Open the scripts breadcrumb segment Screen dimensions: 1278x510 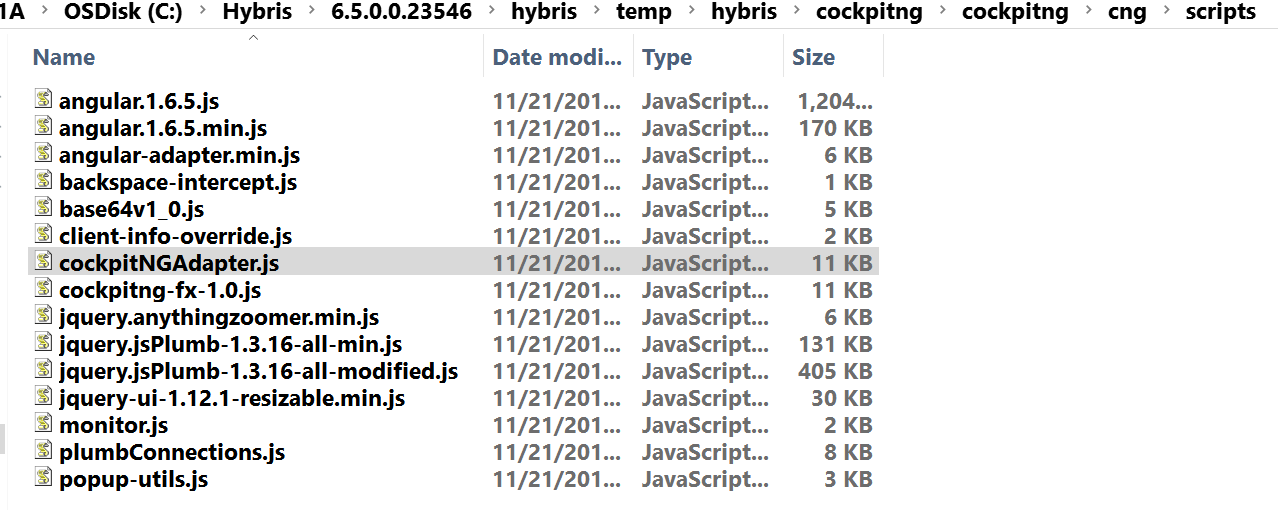pyautogui.click(x=1220, y=12)
